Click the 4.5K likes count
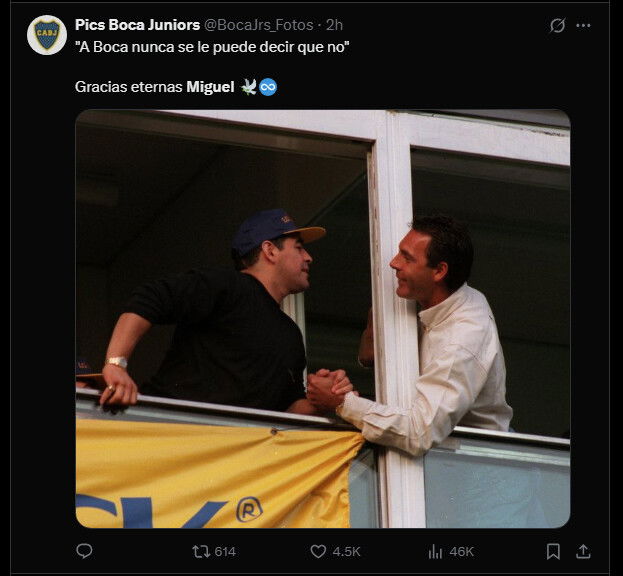The image size is (623, 576). (x=347, y=551)
